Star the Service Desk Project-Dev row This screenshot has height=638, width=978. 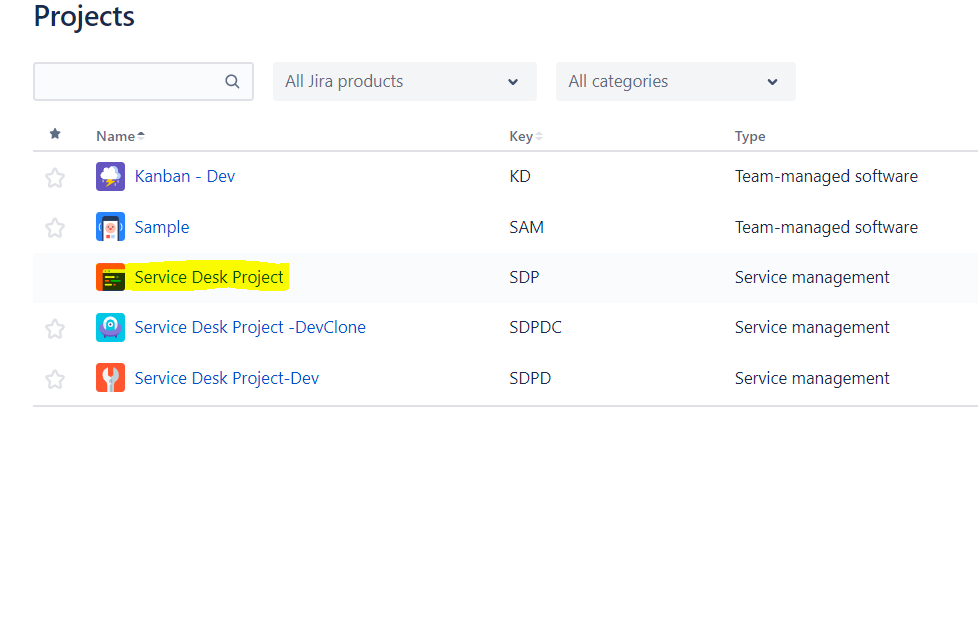(55, 379)
